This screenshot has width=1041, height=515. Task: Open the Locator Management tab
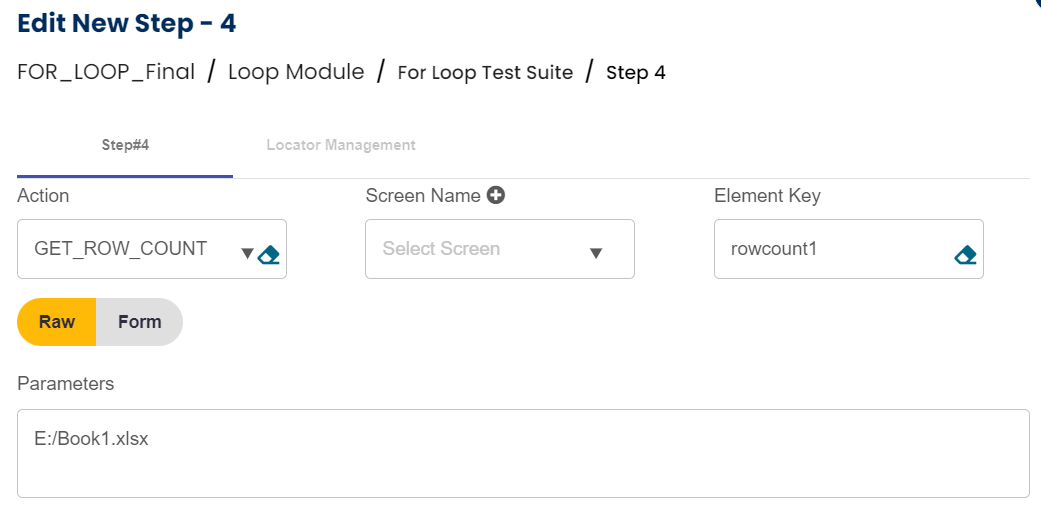point(341,145)
